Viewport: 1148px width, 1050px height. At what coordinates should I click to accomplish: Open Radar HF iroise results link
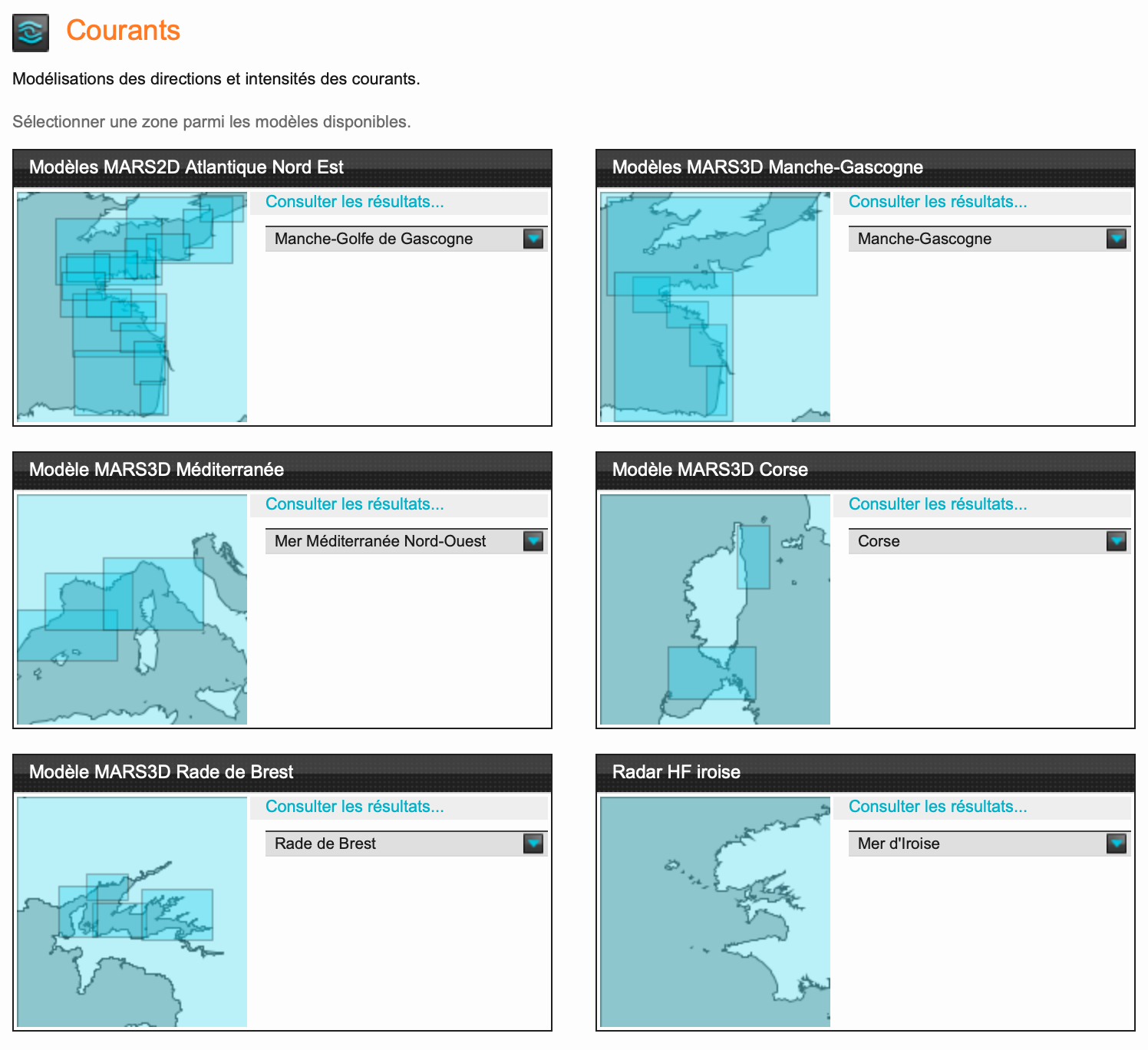point(938,807)
